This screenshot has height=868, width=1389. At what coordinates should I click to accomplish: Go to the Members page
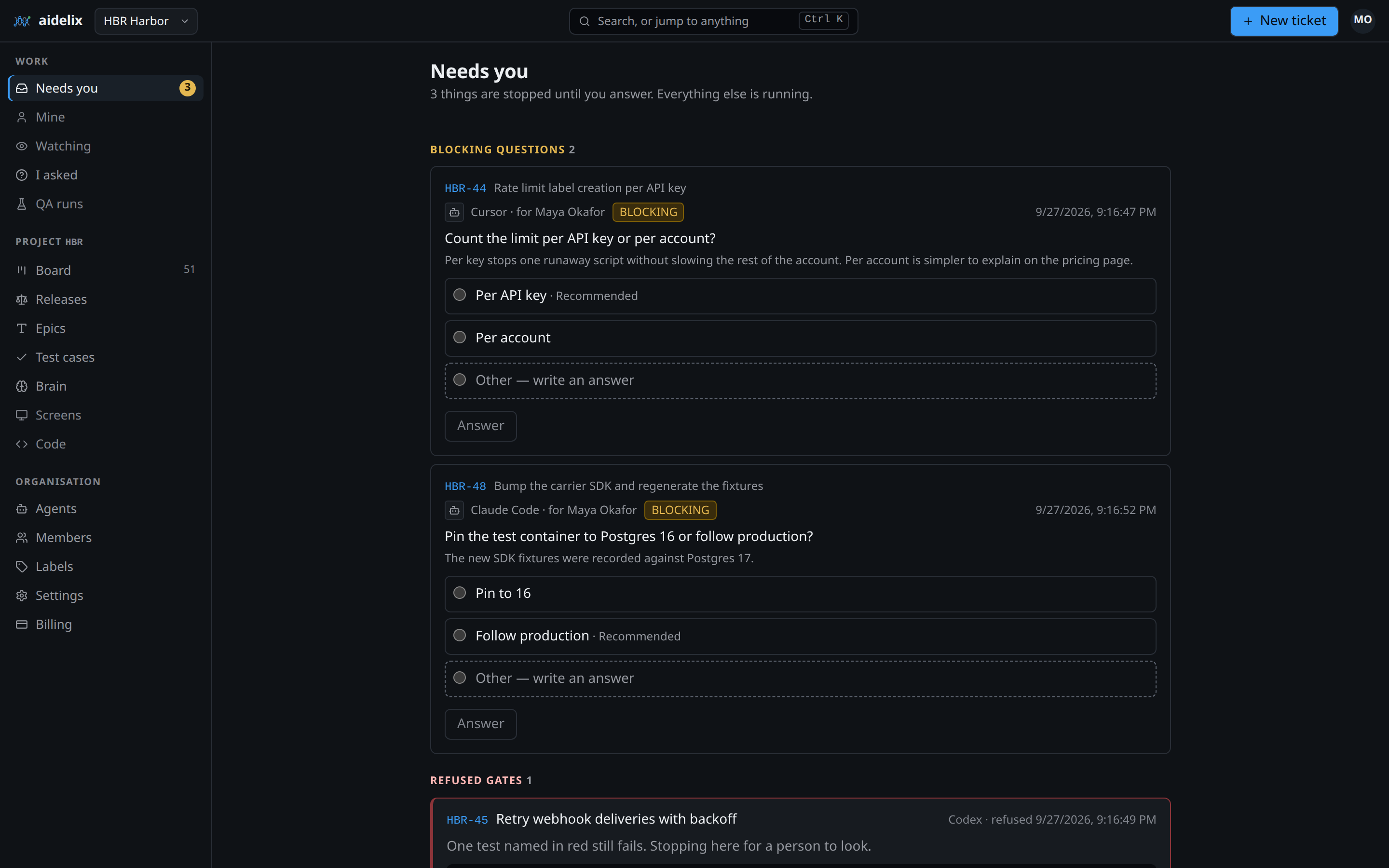click(x=106, y=538)
